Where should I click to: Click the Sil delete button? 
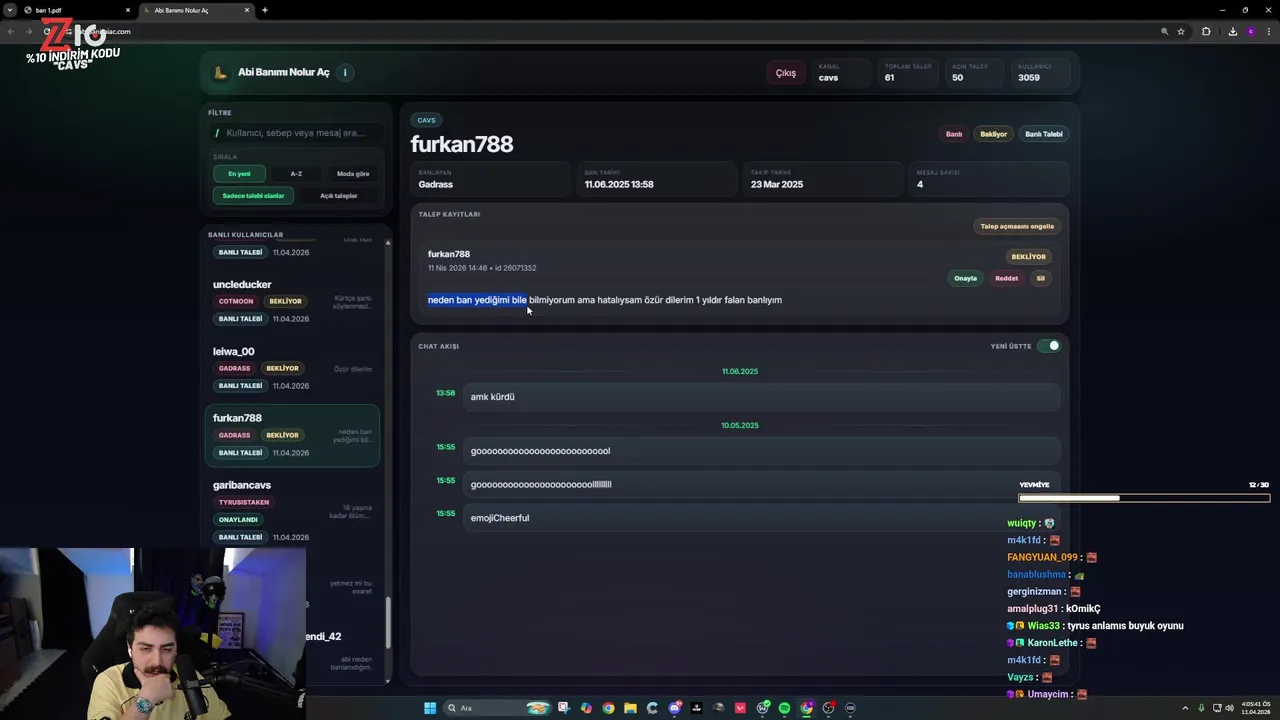click(1040, 278)
